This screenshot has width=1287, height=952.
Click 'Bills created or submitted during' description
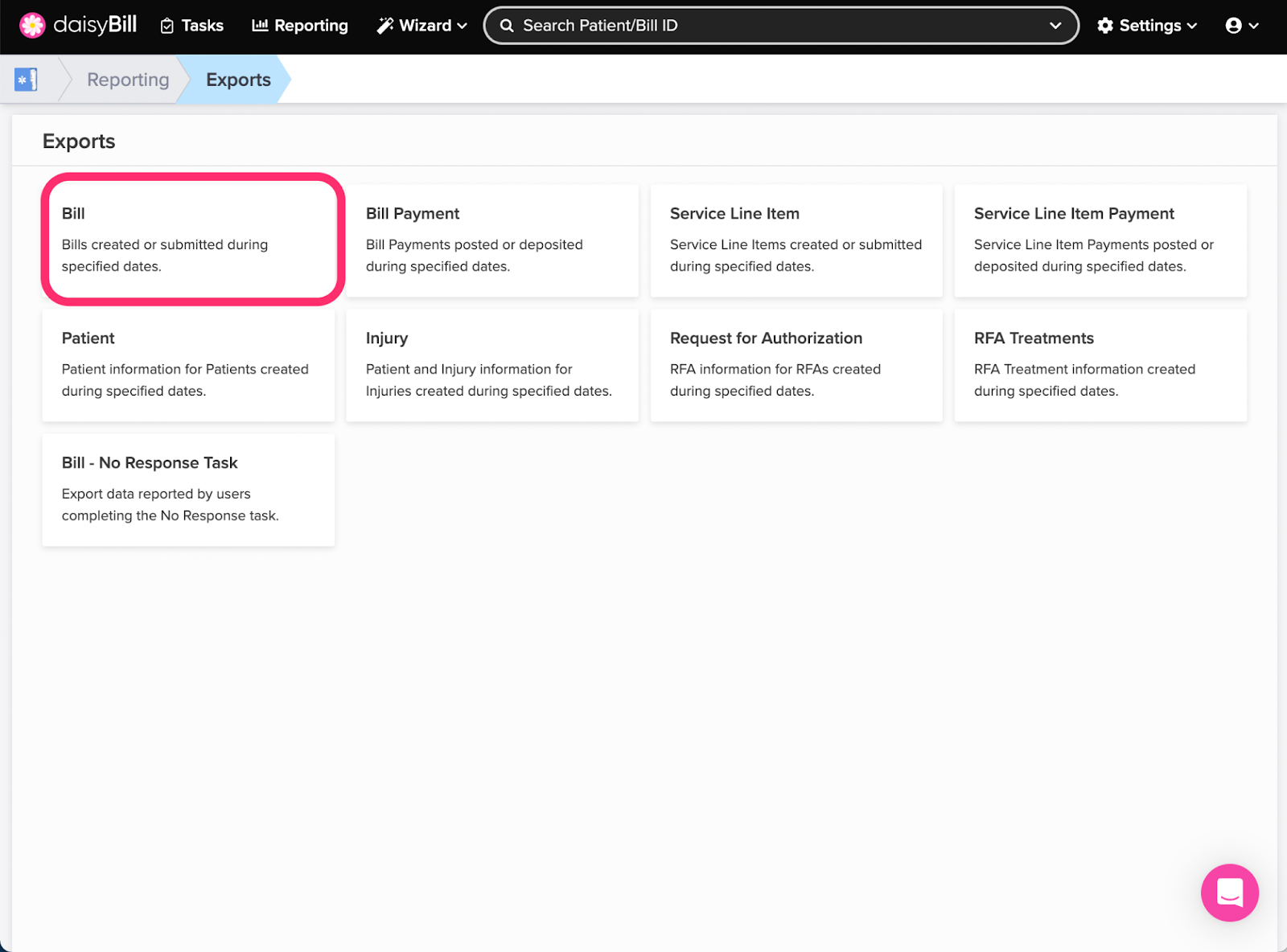pyautogui.click(x=165, y=244)
